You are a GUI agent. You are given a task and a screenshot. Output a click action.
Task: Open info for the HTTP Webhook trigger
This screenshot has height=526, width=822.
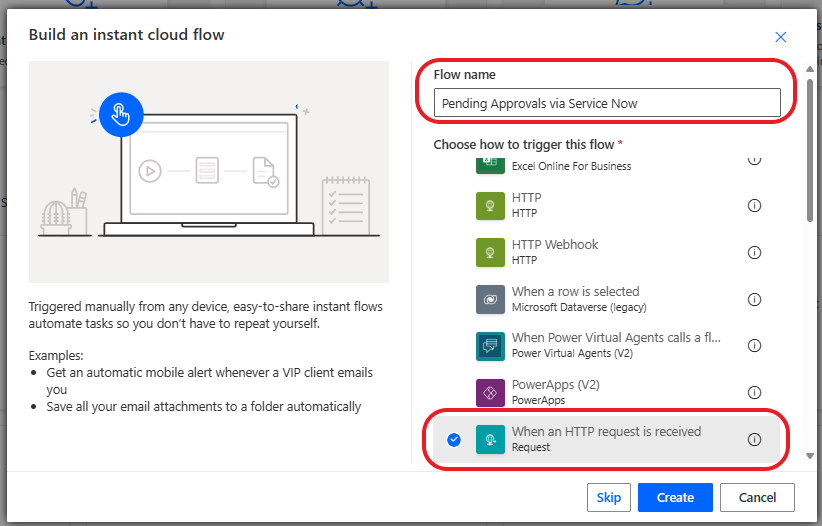tap(754, 253)
